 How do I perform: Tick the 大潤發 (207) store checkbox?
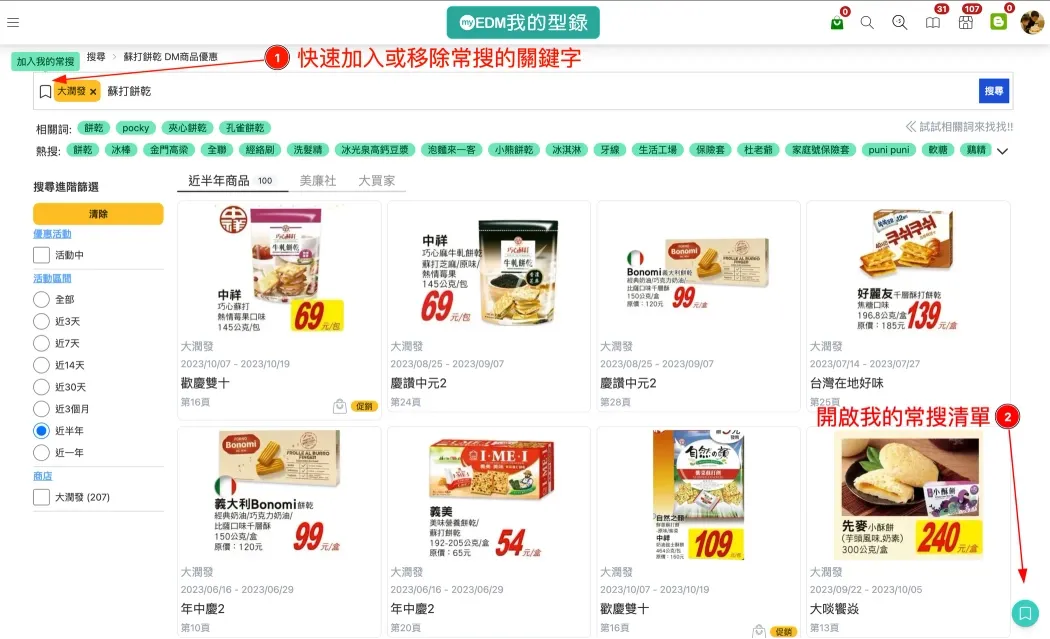tap(42, 497)
